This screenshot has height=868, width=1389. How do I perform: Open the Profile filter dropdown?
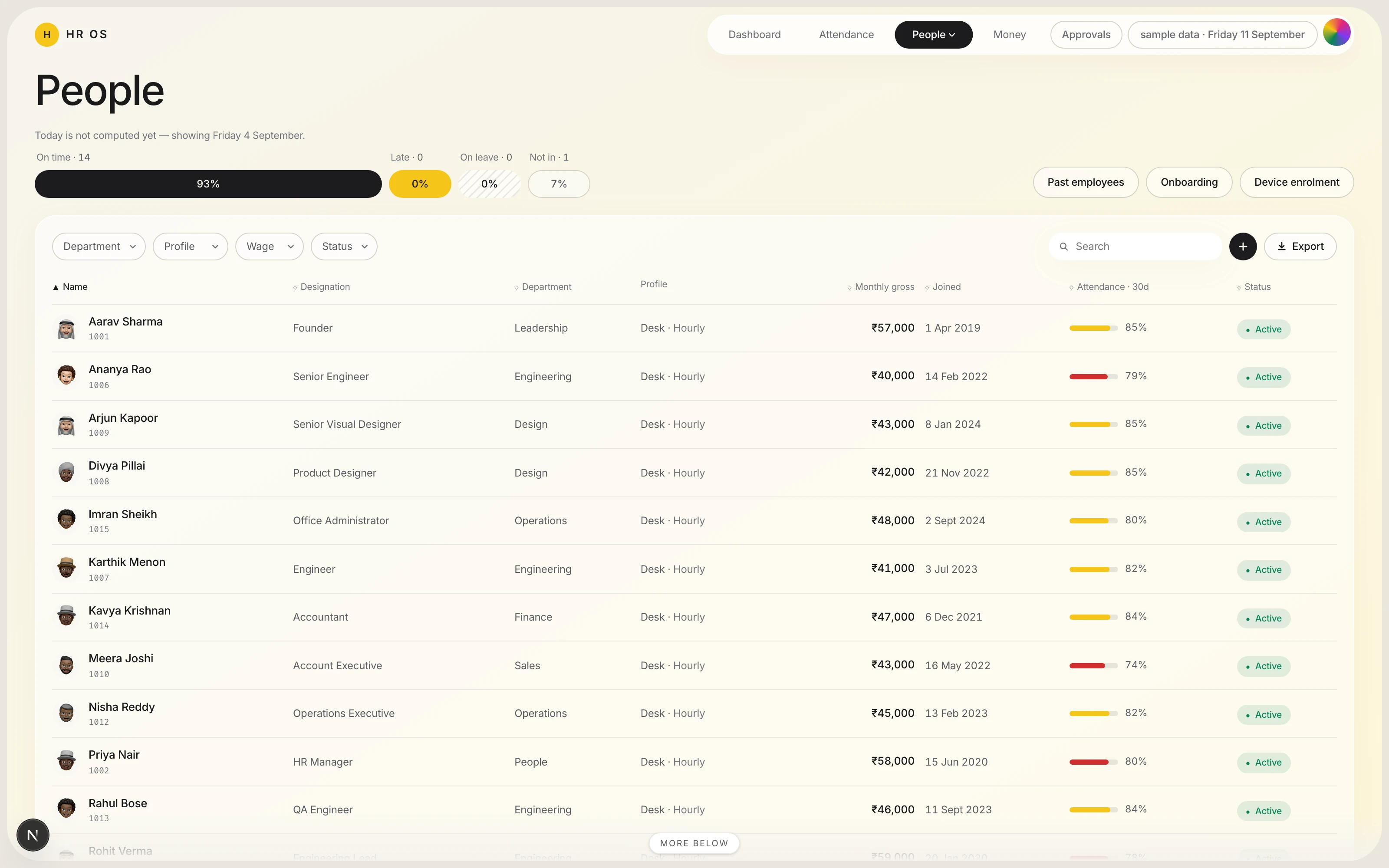[x=191, y=246]
